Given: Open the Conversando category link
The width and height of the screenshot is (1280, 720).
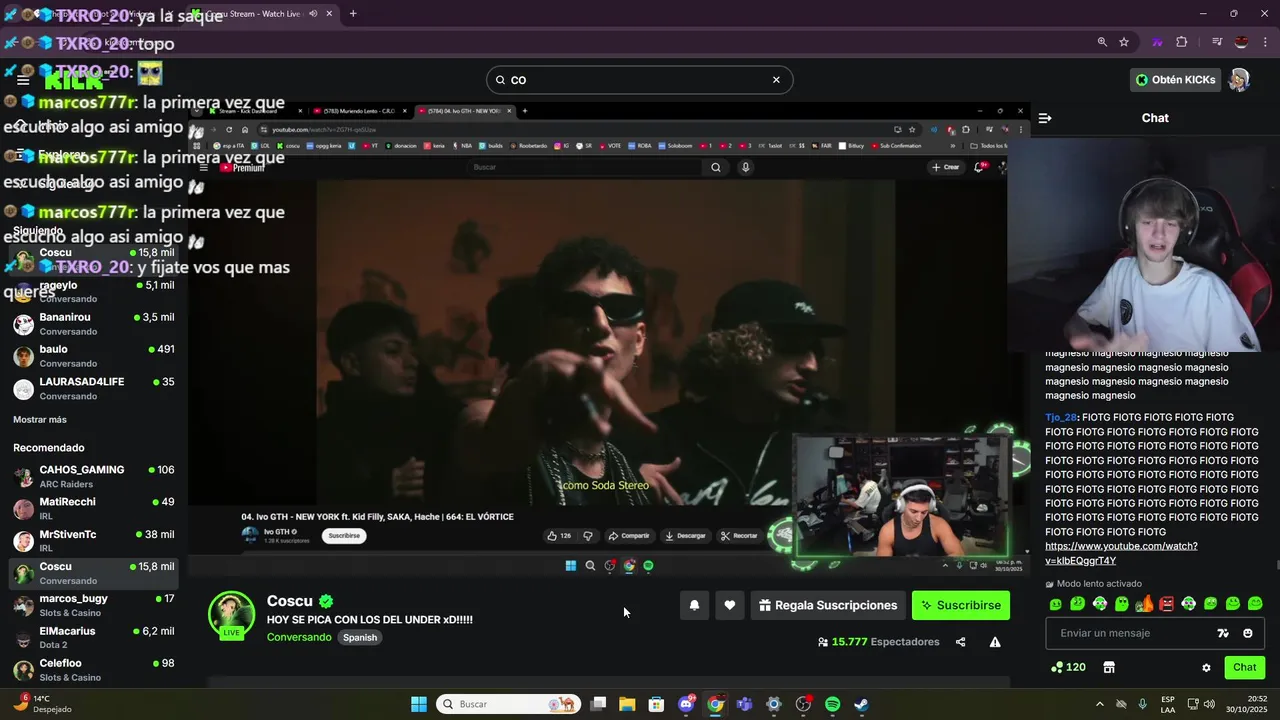Looking at the screenshot, I should click(x=299, y=637).
